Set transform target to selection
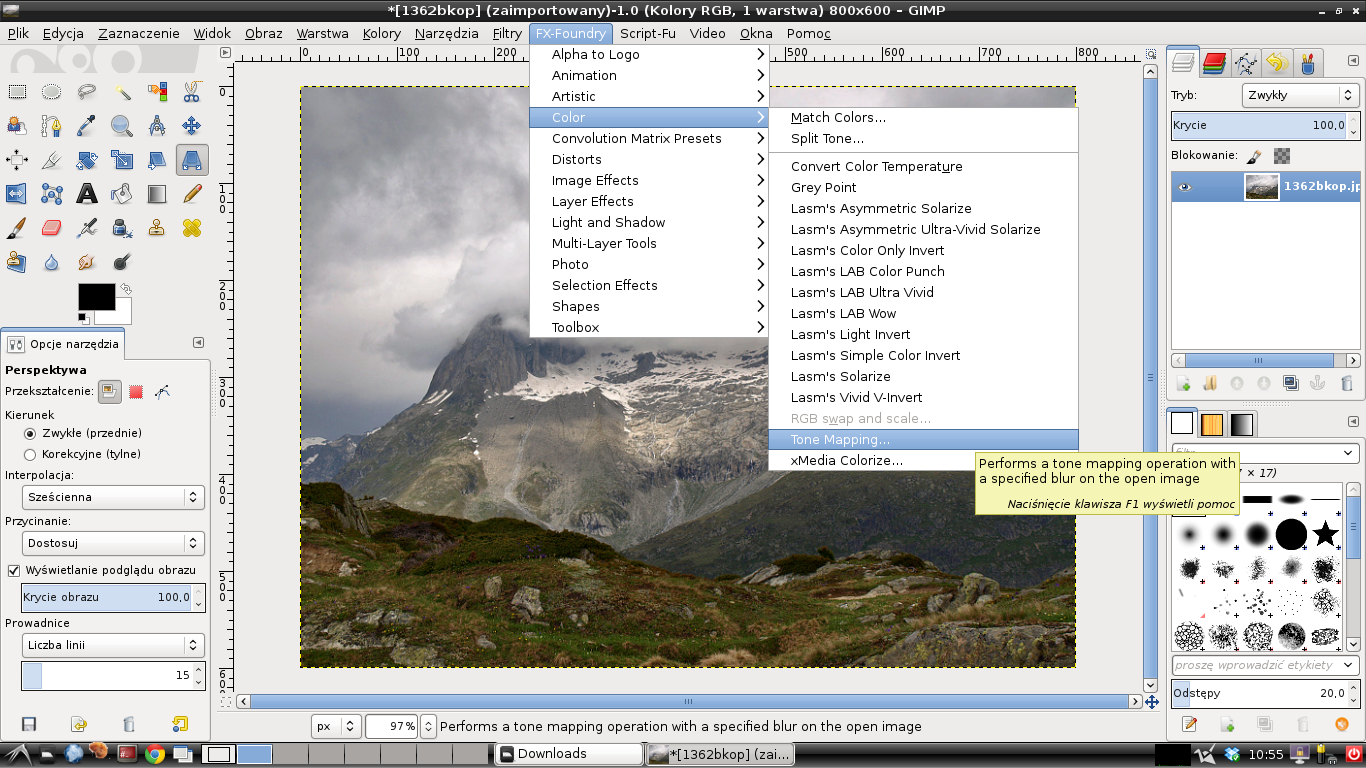The height and width of the screenshot is (768, 1366). [136, 392]
